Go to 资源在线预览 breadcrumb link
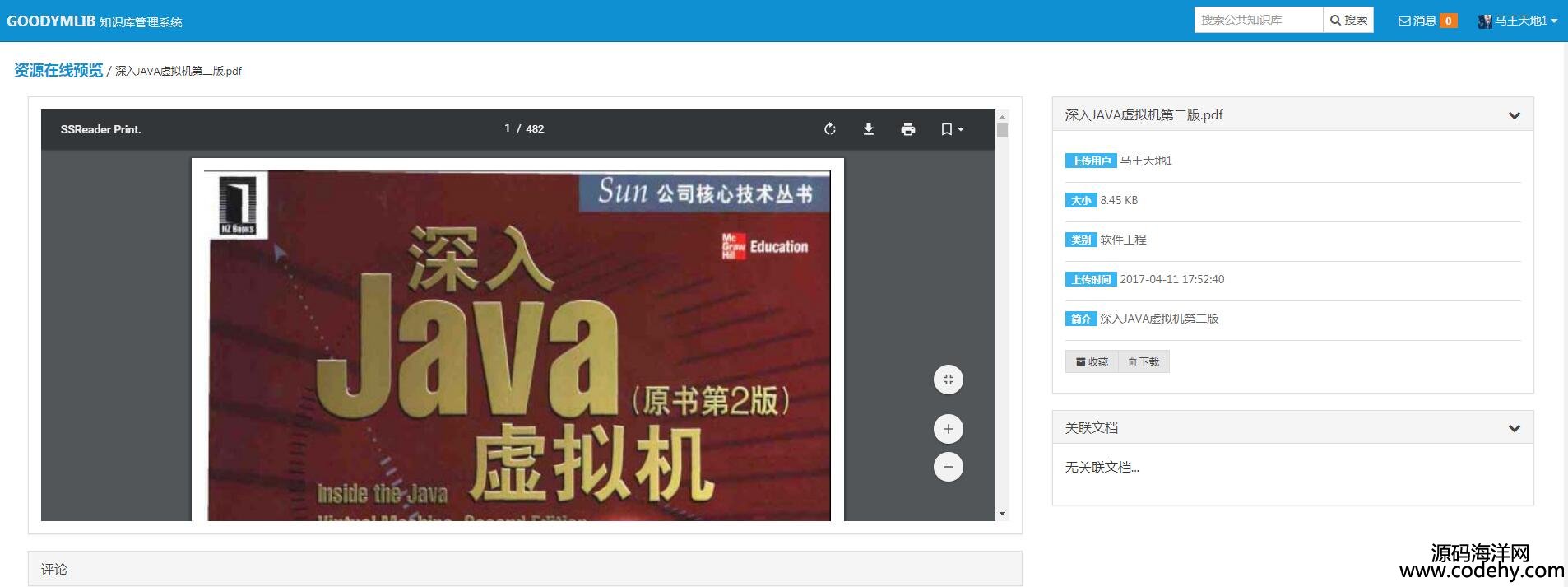 tap(58, 71)
